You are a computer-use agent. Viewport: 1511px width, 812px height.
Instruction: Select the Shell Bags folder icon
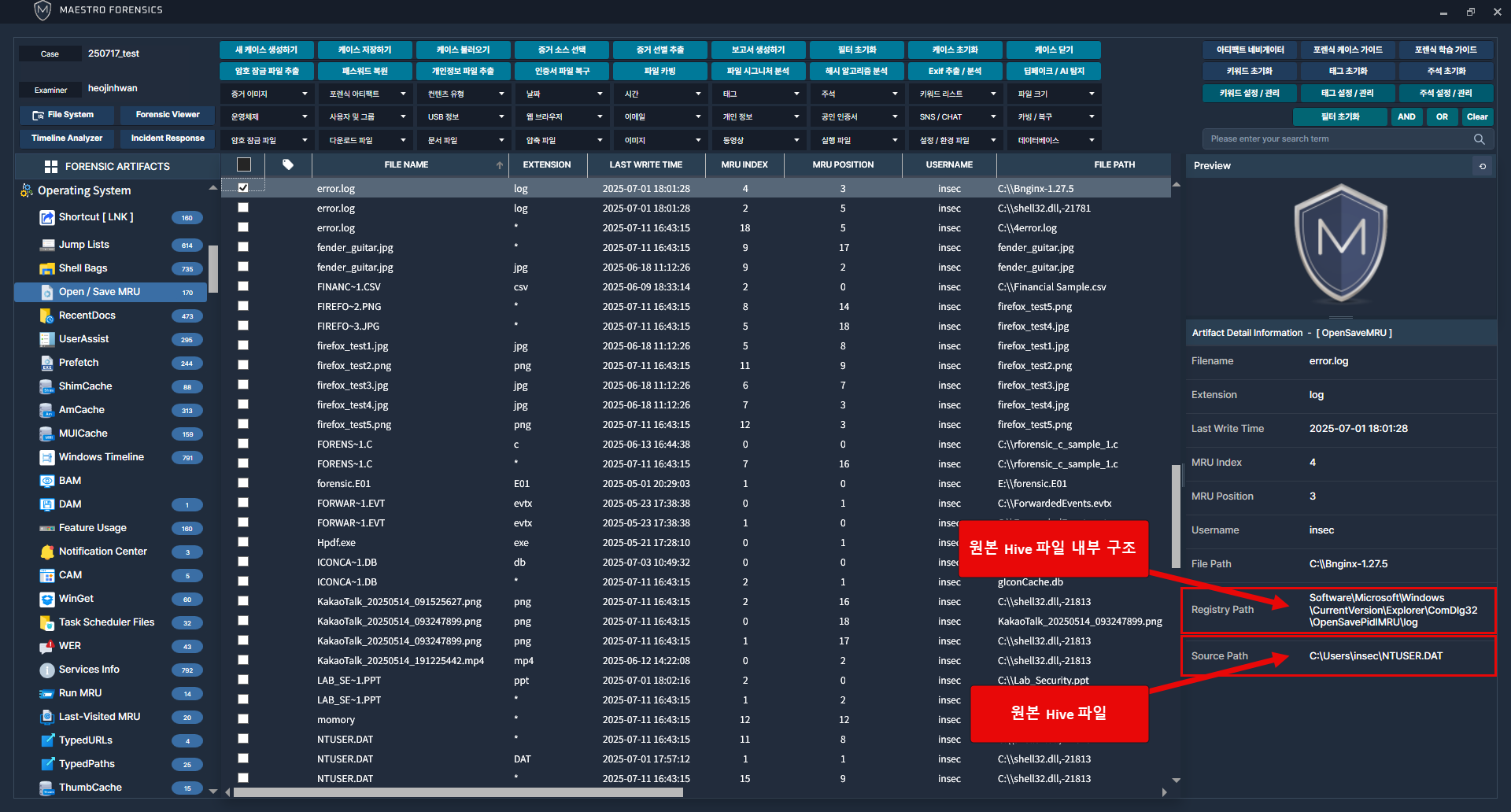[x=46, y=268]
